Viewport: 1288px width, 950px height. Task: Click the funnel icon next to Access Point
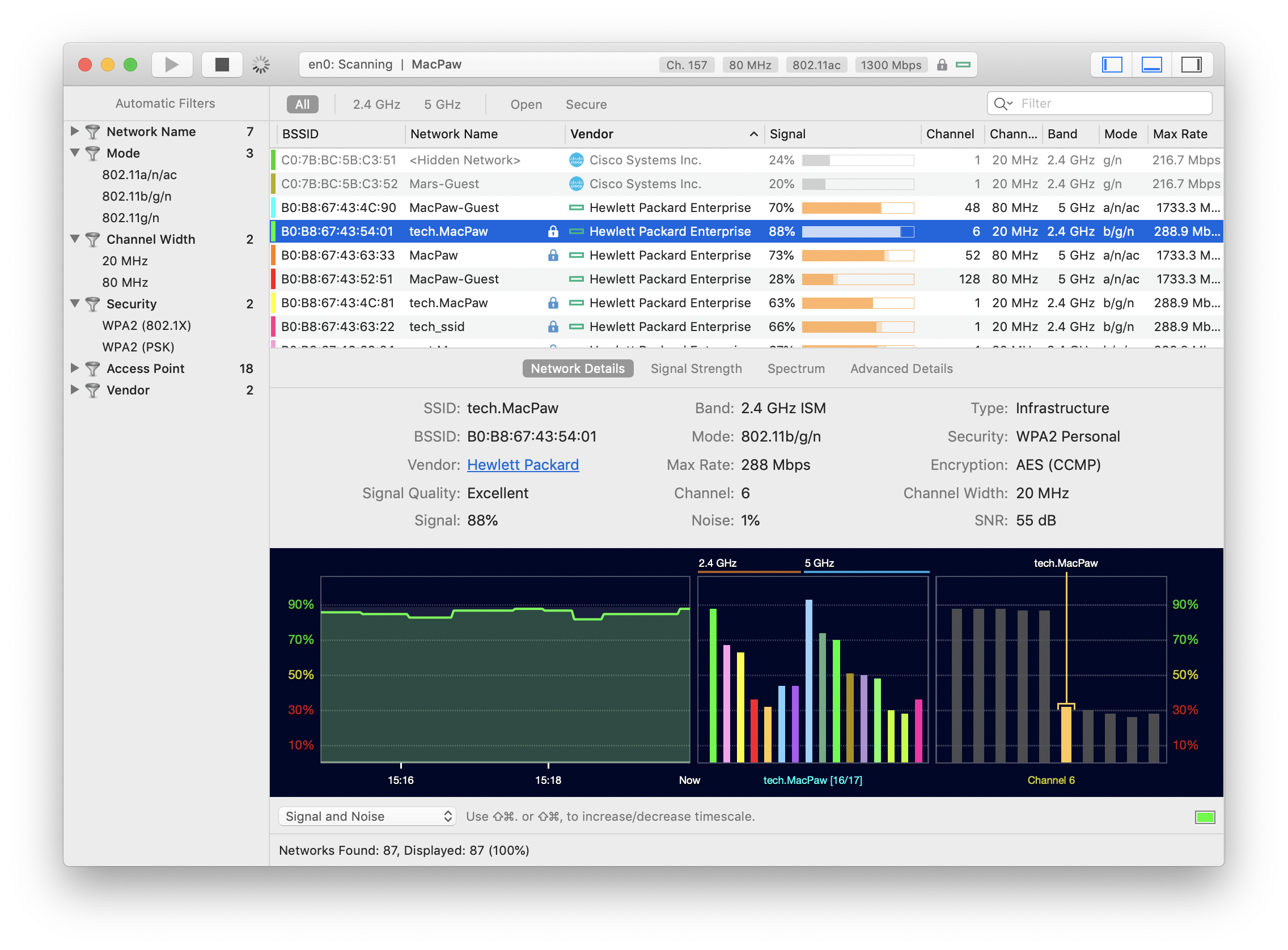[x=92, y=368]
